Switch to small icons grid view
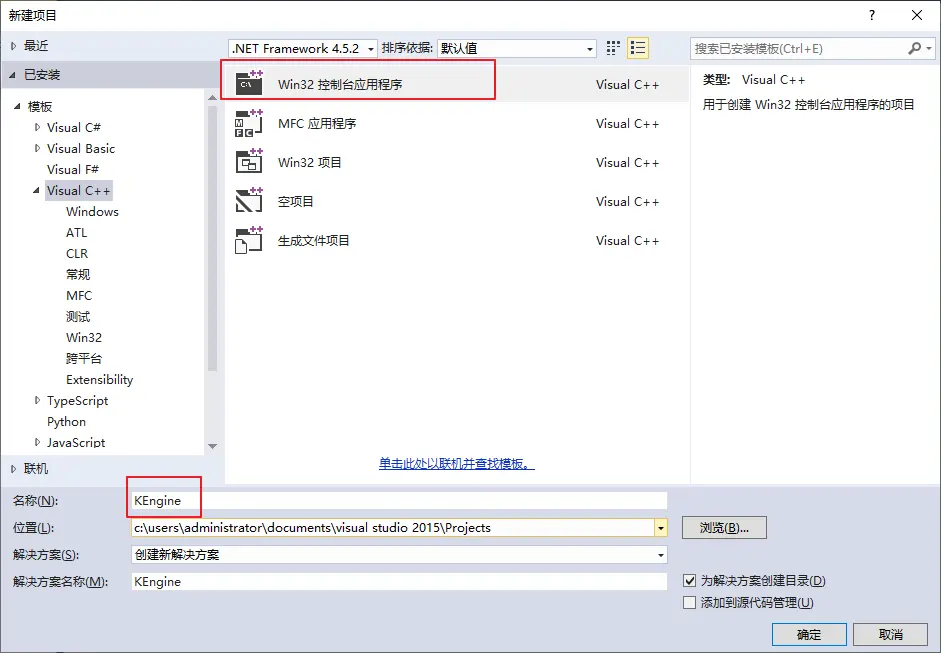Image resolution: width=941 pixels, height=653 pixels. tap(613, 48)
